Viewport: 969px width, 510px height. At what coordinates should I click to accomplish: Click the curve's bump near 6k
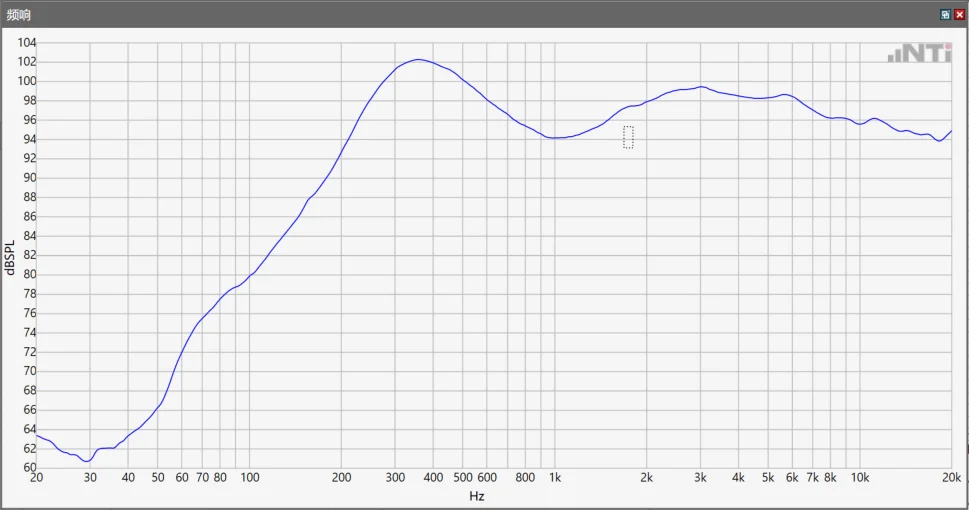[x=785, y=95]
